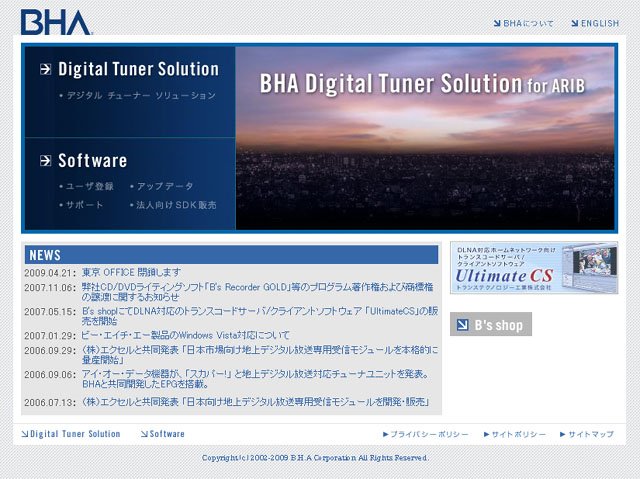Click the arrow icon beside Software heading
640x479 pixels.
pos(46,160)
